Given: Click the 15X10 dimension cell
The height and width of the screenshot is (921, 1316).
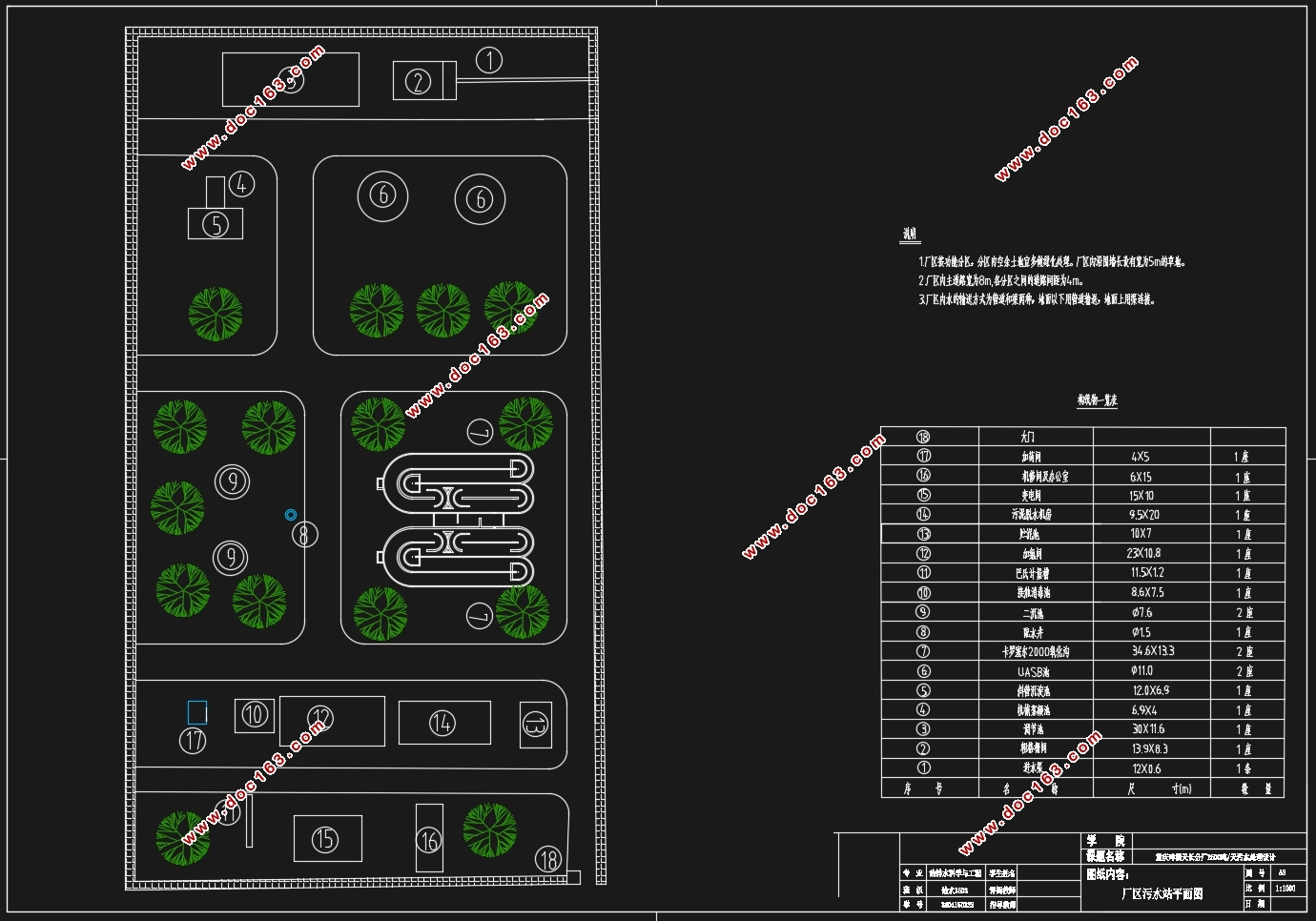Looking at the screenshot, I should pyautogui.click(x=1151, y=495).
